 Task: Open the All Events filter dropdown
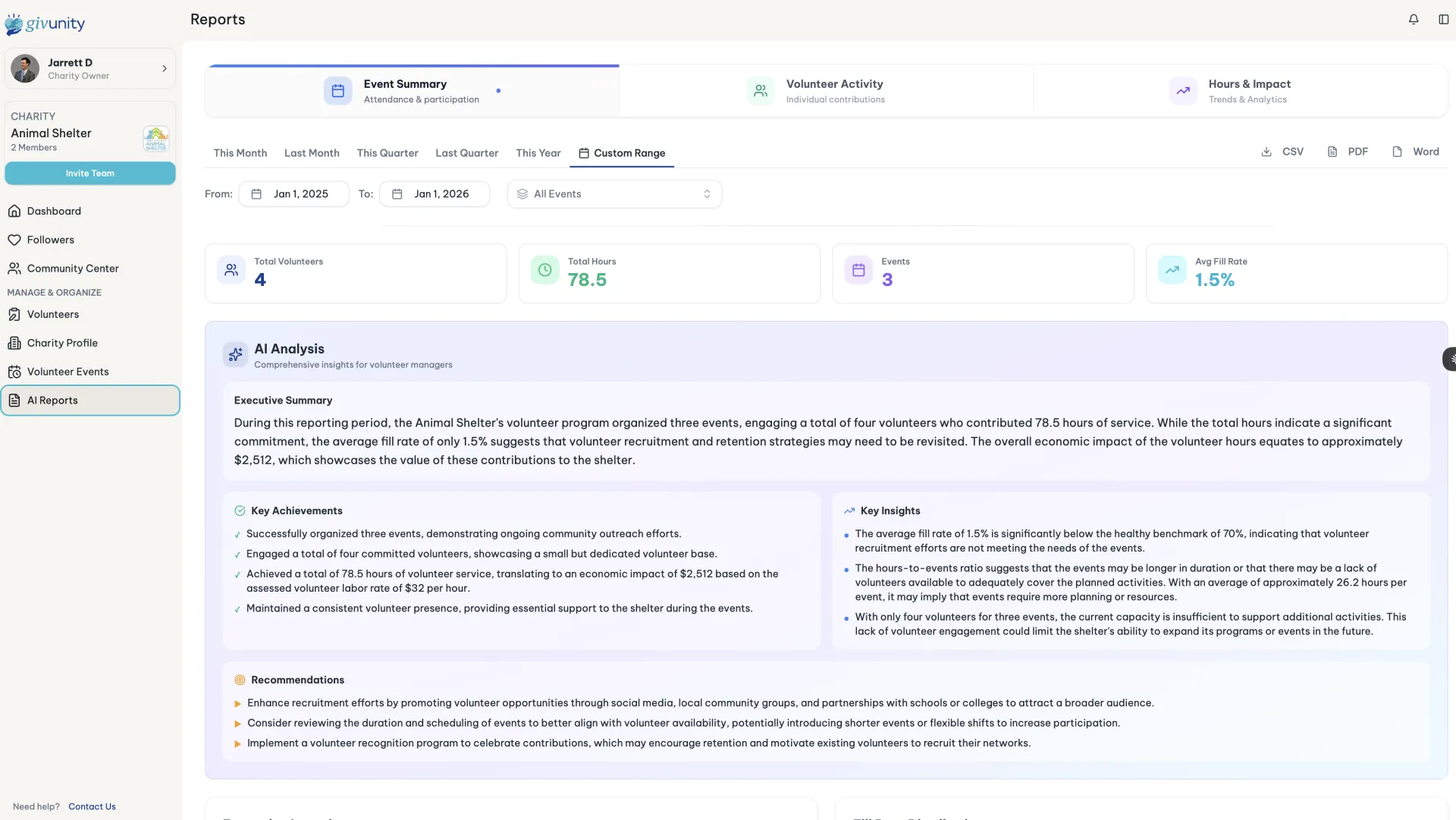tap(614, 193)
